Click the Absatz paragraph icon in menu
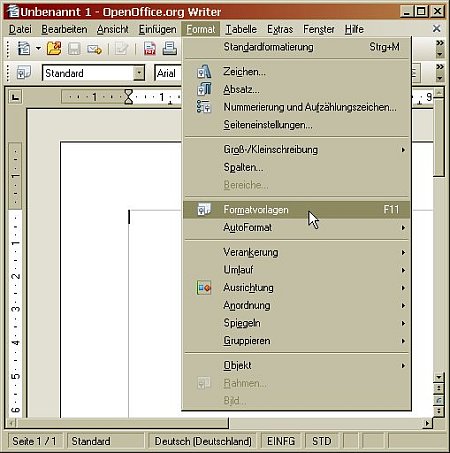Screen dimensions: 450x453 [x=204, y=89]
